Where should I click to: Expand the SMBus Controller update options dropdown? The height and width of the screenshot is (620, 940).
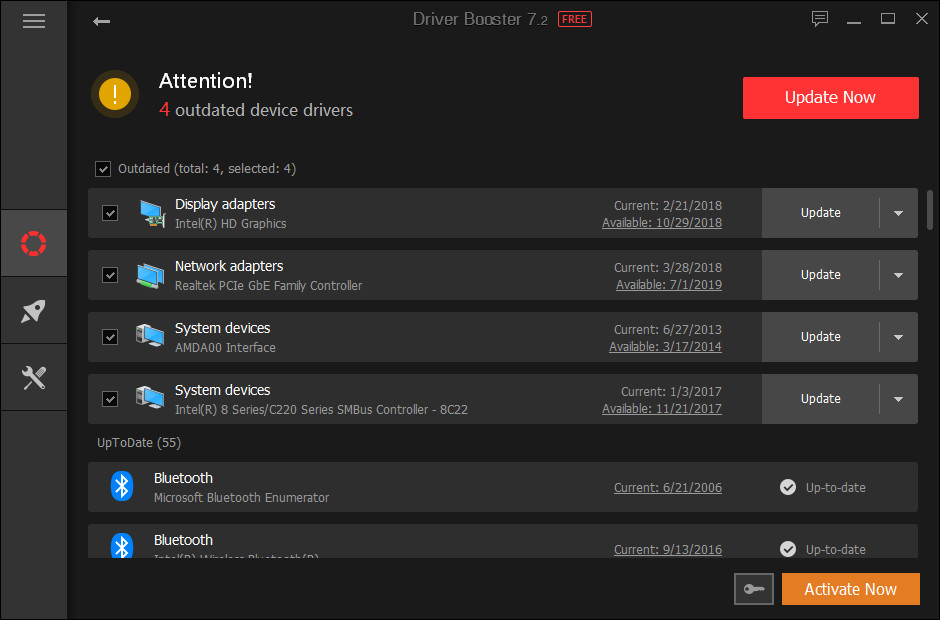pos(897,398)
